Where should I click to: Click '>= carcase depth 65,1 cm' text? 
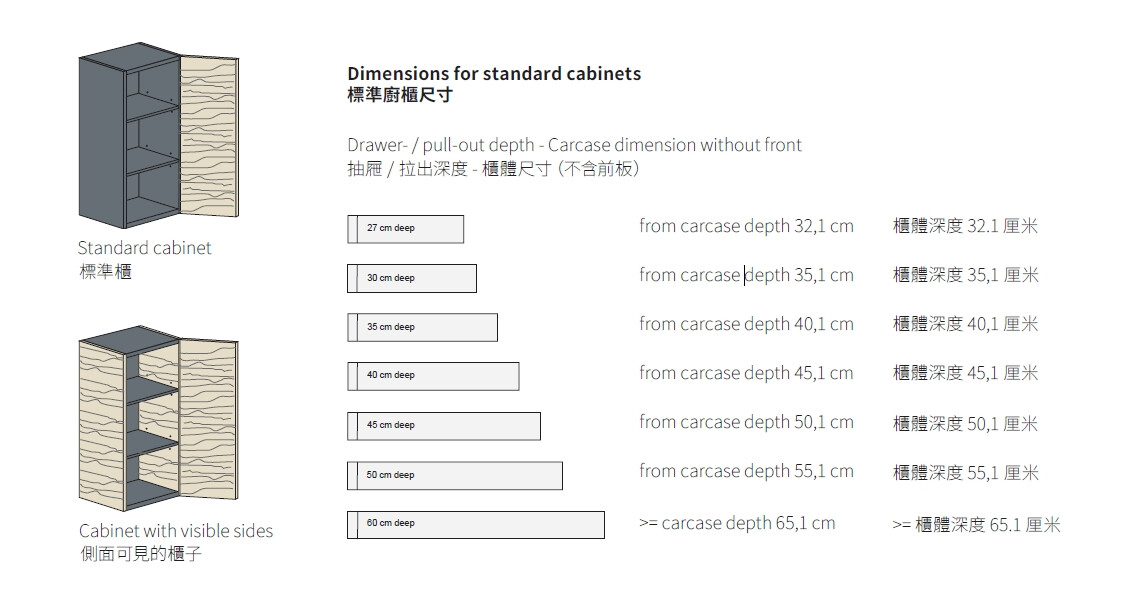click(x=737, y=523)
